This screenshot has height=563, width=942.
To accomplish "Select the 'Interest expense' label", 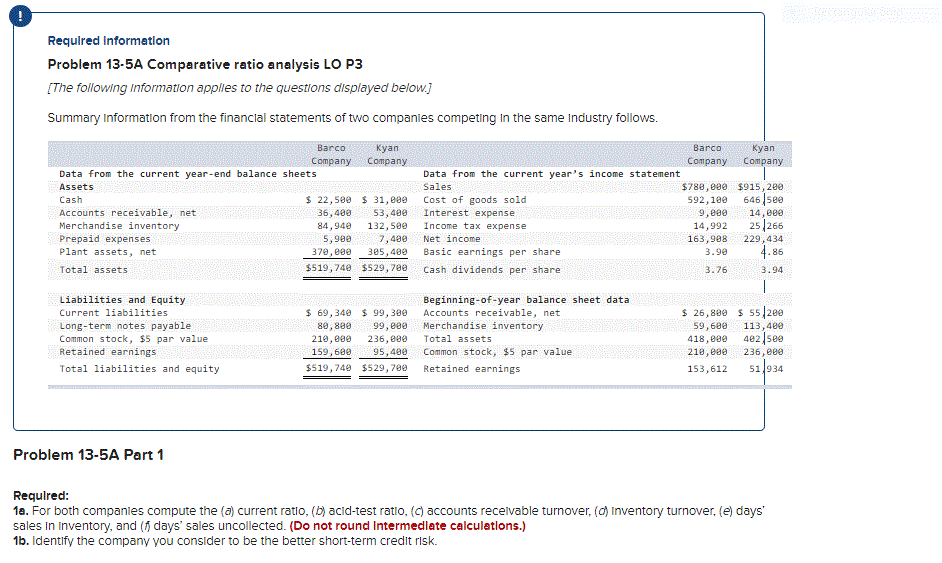I will pos(469,213).
